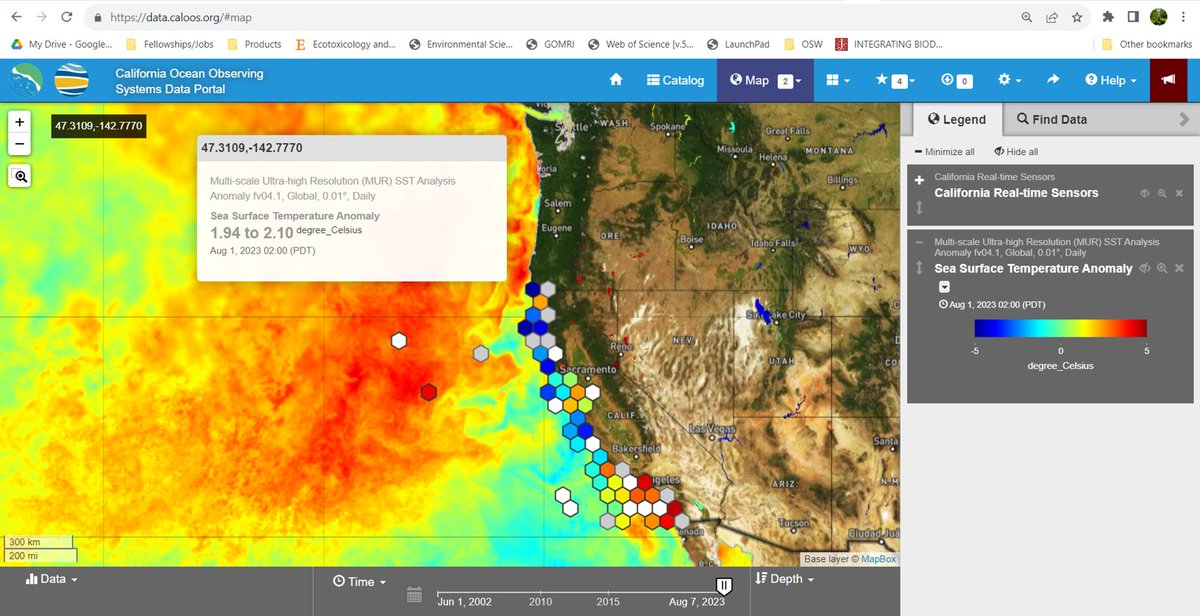1200x616 pixels.
Task: Open the downloads queue showing 0
Action: coord(956,80)
